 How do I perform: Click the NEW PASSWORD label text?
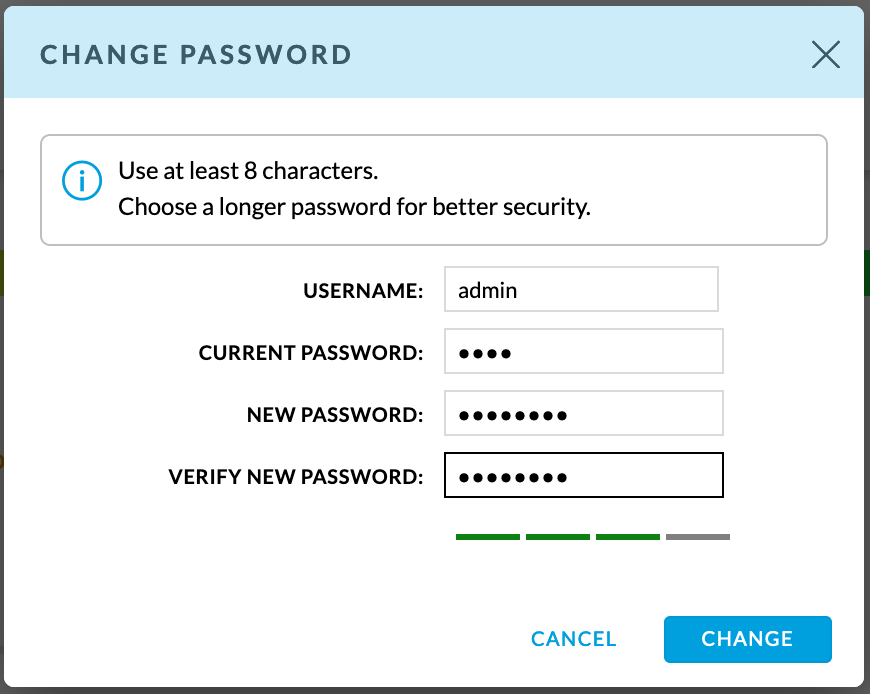point(335,415)
